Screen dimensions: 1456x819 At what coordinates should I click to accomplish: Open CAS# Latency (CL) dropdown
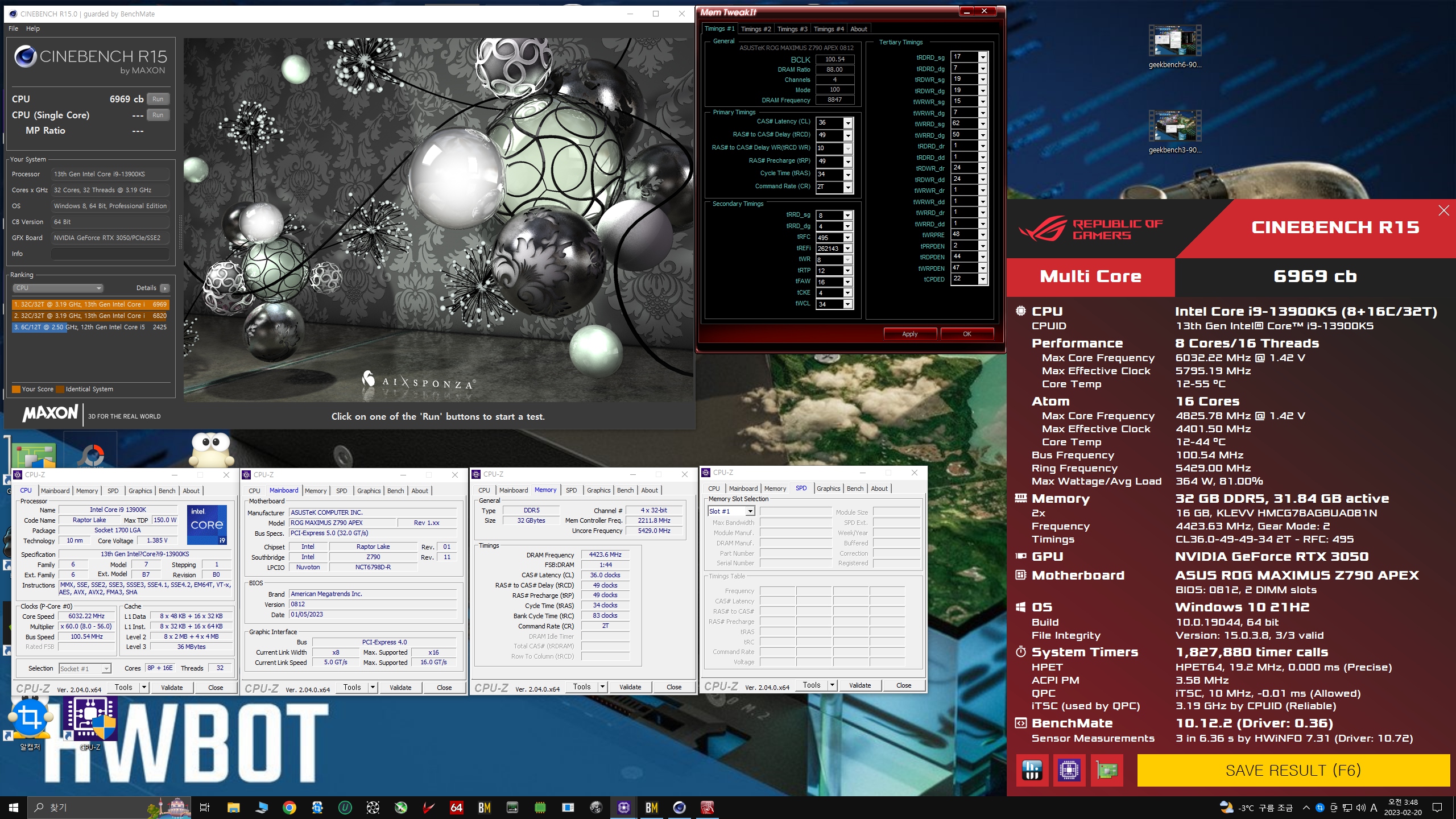tap(848, 123)
